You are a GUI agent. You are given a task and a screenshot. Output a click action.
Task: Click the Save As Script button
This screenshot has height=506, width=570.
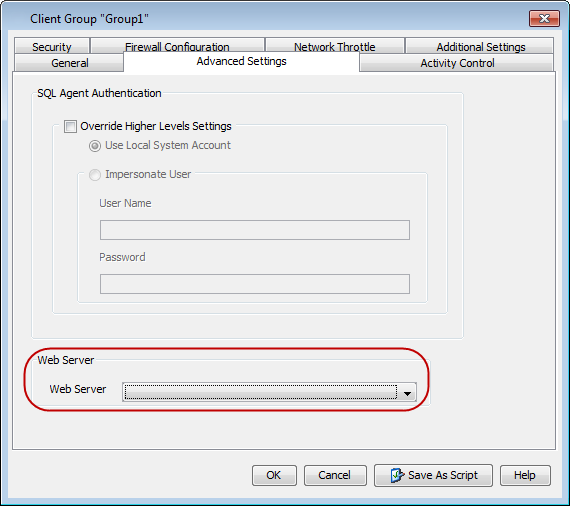[x=433, y=475]
